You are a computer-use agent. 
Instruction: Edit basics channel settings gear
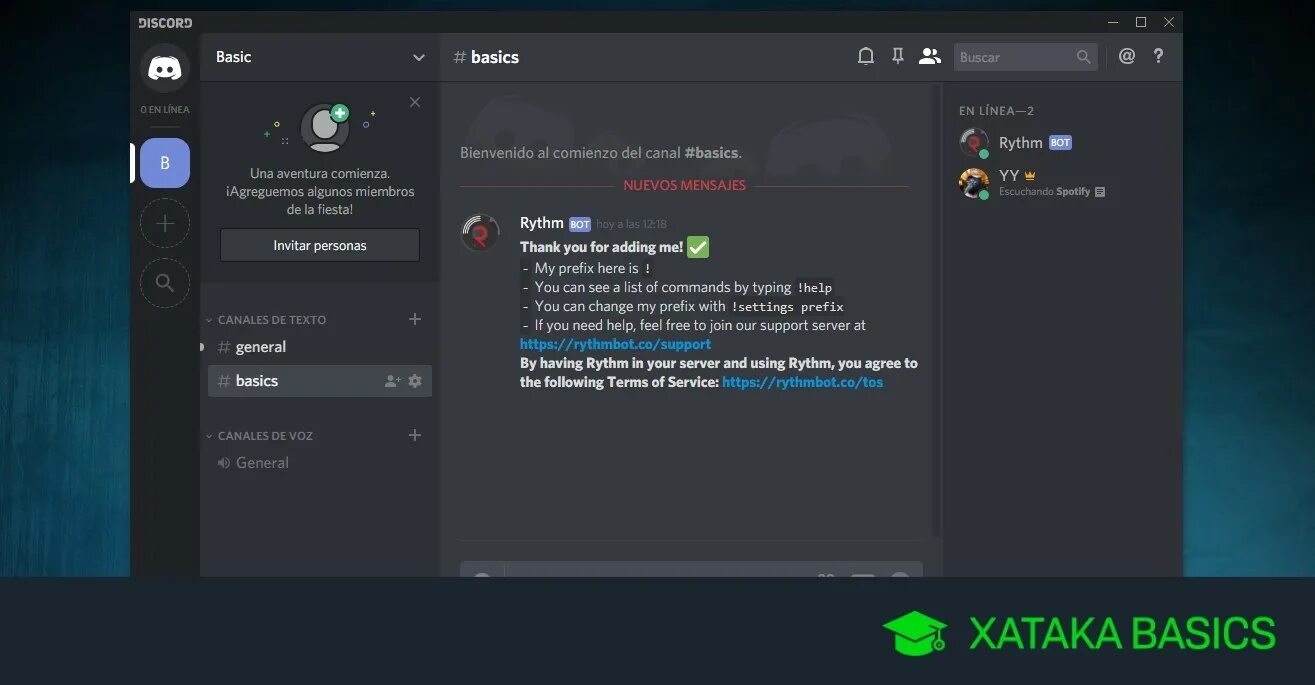(415, 381)
